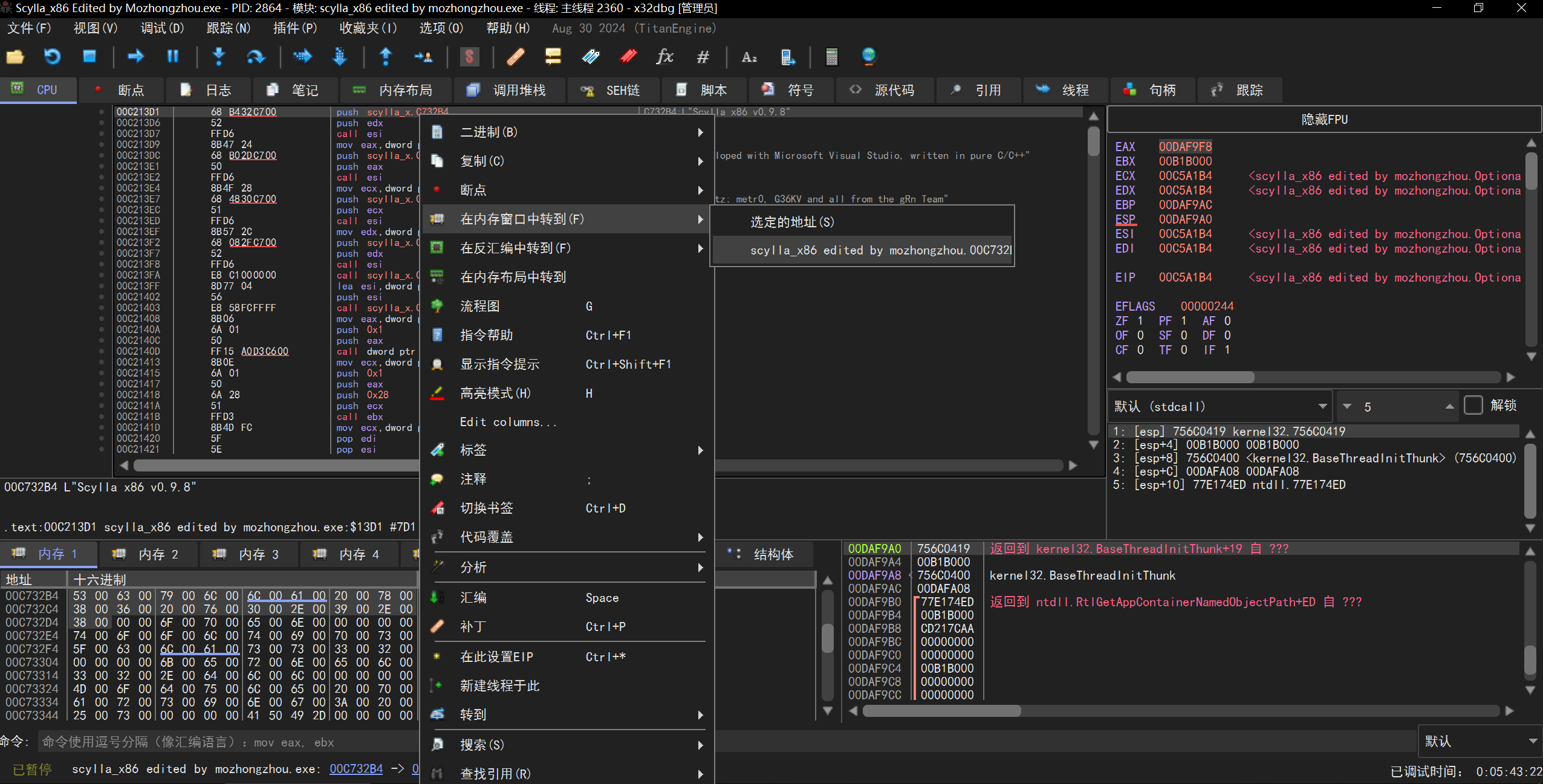
Task: Choose 在内存布局中转到
Action: click(567, 277)
